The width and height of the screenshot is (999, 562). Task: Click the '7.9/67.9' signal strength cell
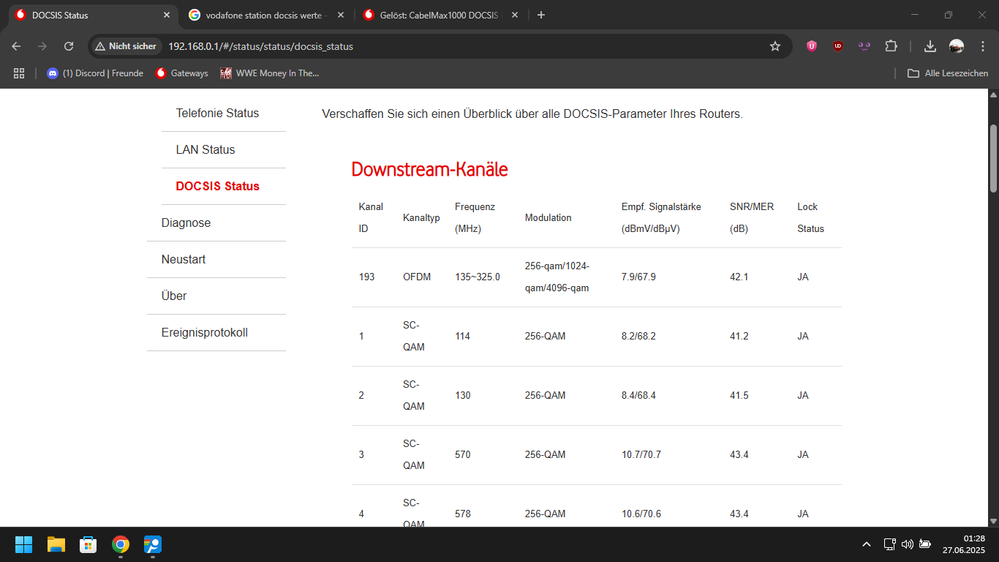[x=638, y=277]
